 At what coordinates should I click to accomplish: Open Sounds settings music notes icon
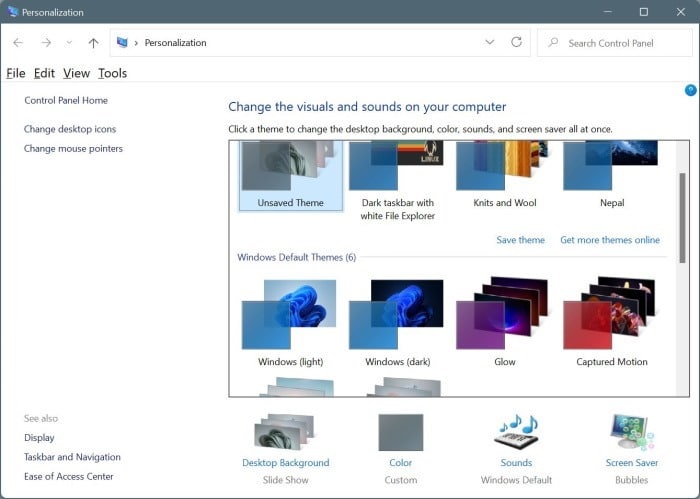click(517, 431)
